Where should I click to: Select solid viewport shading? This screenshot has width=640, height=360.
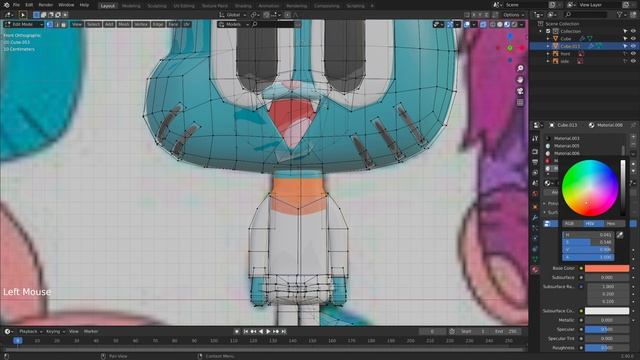click(500, 24)
